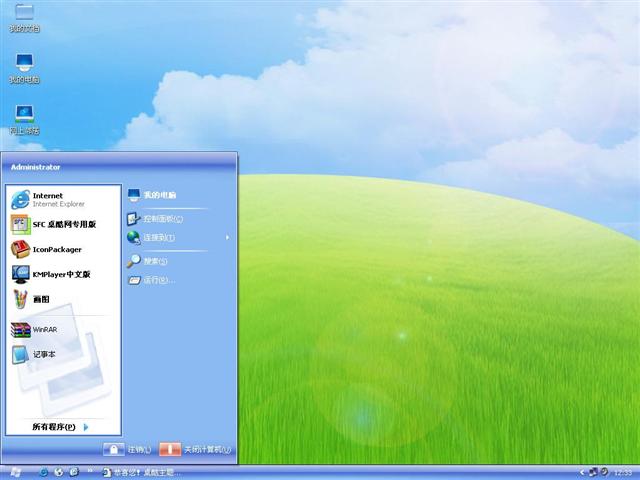Expand hidden system tray icons arrow

583,473
